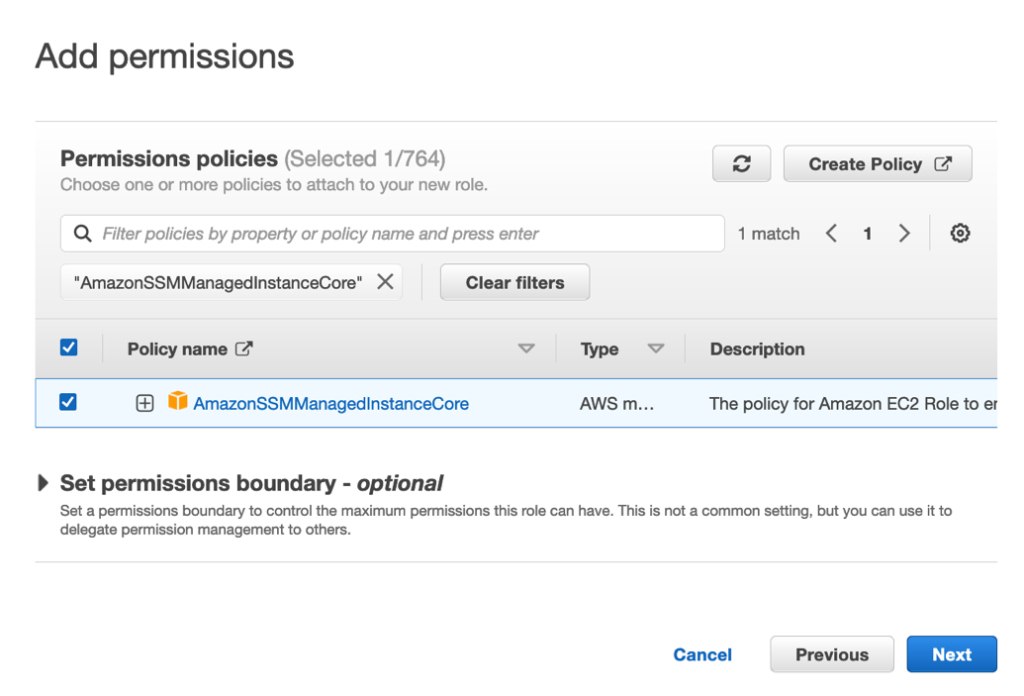
Task: Toggle the select-all policies checkbox
Action: point(69,347)
